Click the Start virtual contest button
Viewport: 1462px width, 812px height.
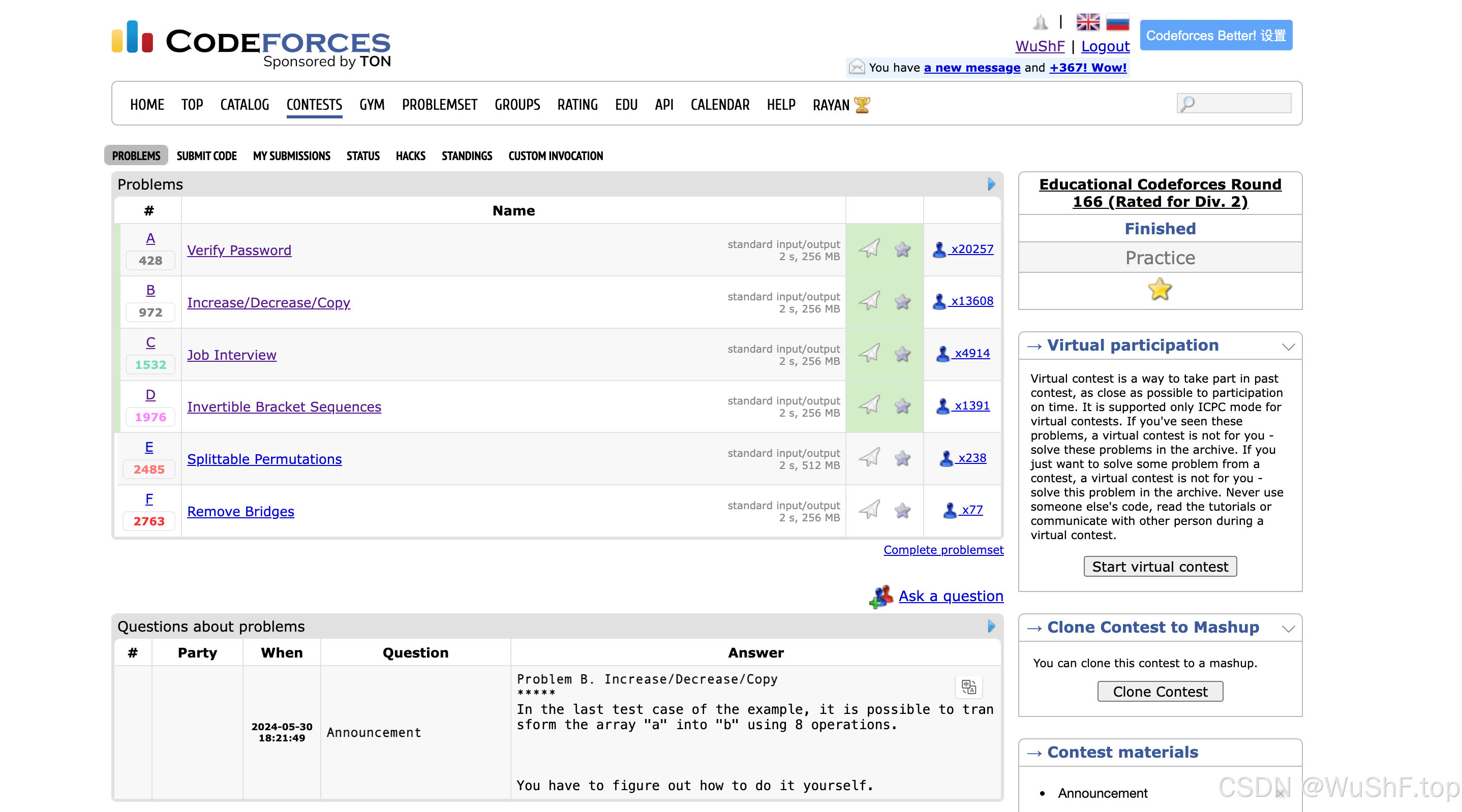(x=1160, y=566)
